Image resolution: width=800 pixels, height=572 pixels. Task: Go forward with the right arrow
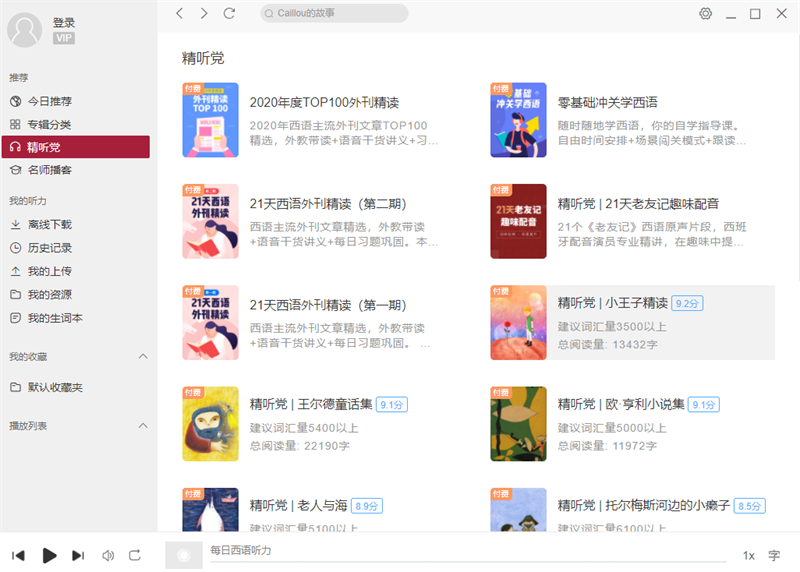[204, 13]
